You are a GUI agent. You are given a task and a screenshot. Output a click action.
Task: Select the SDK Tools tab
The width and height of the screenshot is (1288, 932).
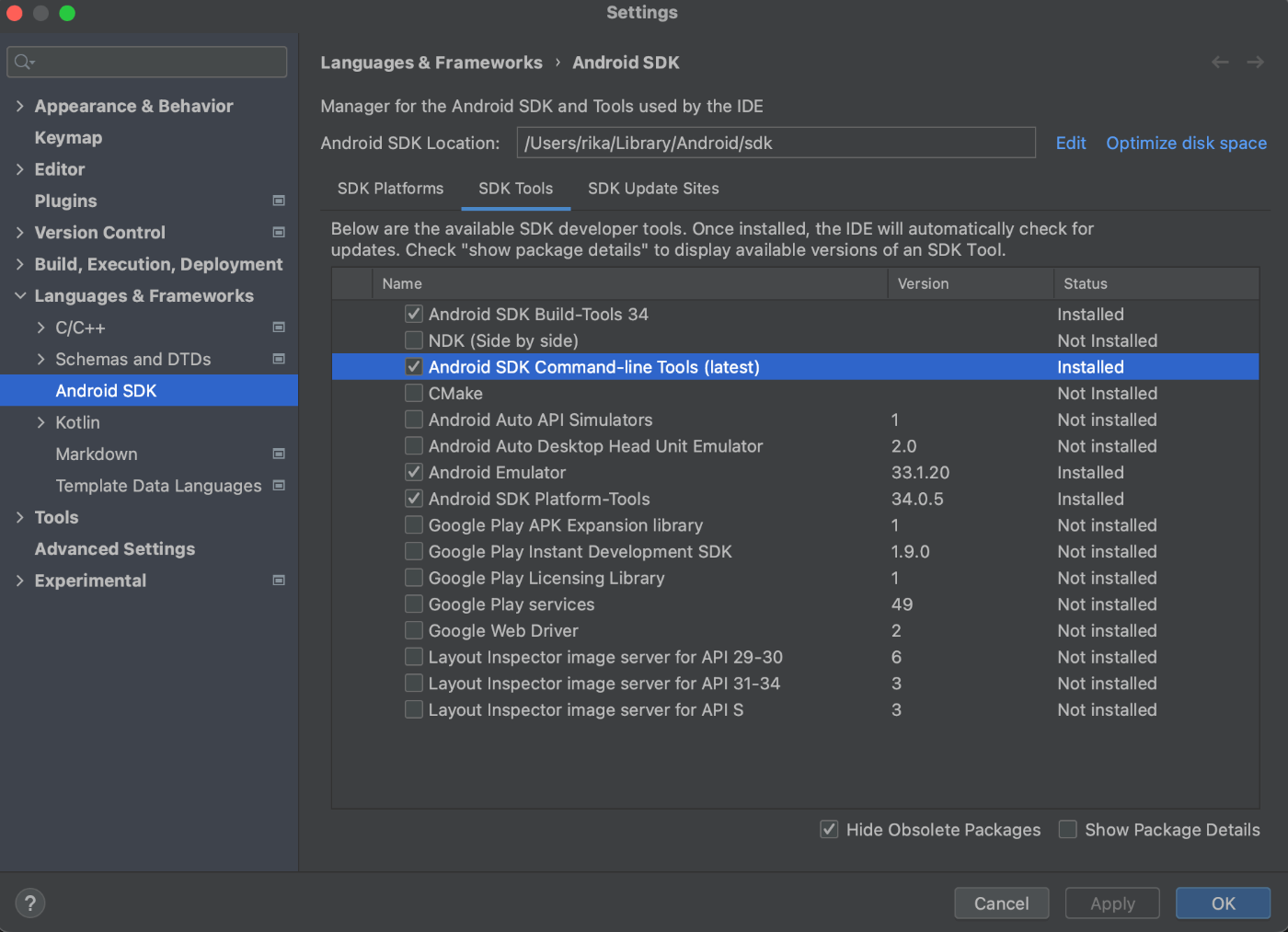click(x=515, y=189)
